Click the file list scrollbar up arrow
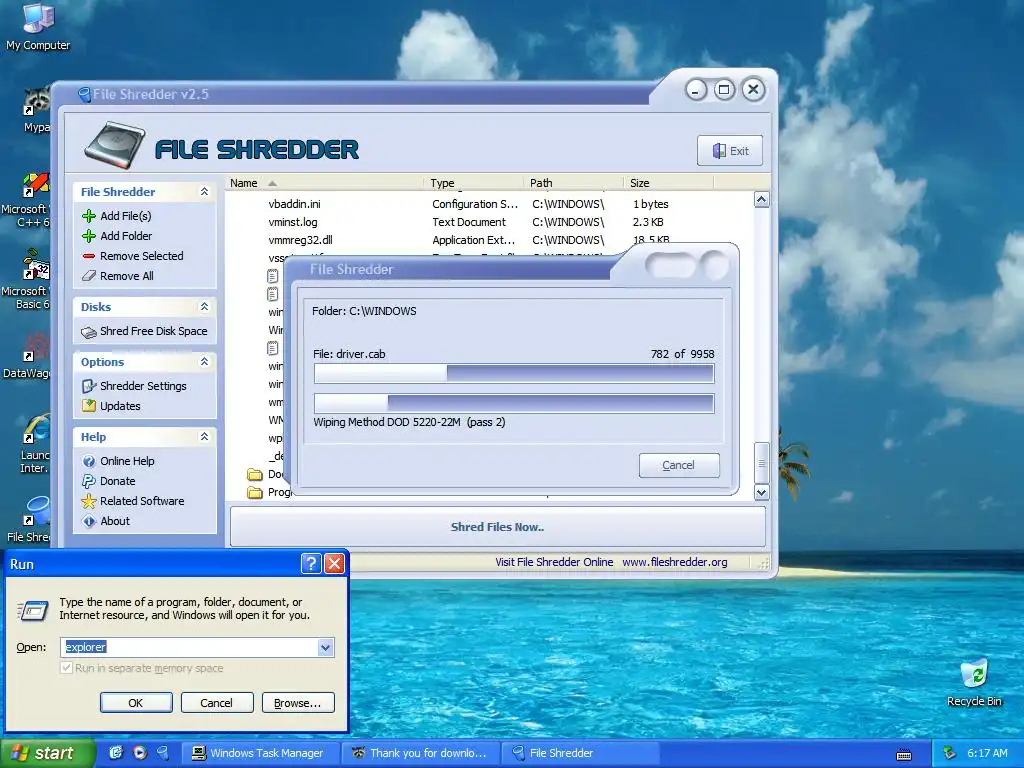The image size is (1024, 768). [x=761, y=200]
